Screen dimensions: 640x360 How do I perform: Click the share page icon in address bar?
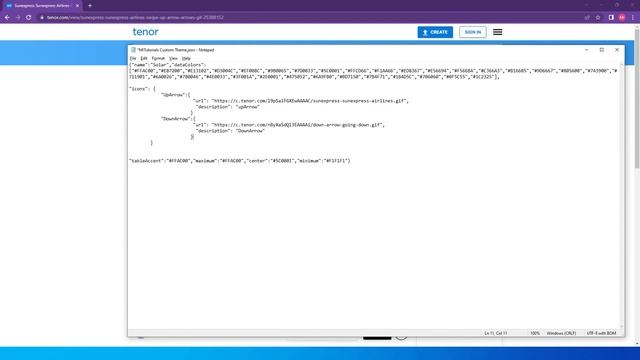(587, 18)
